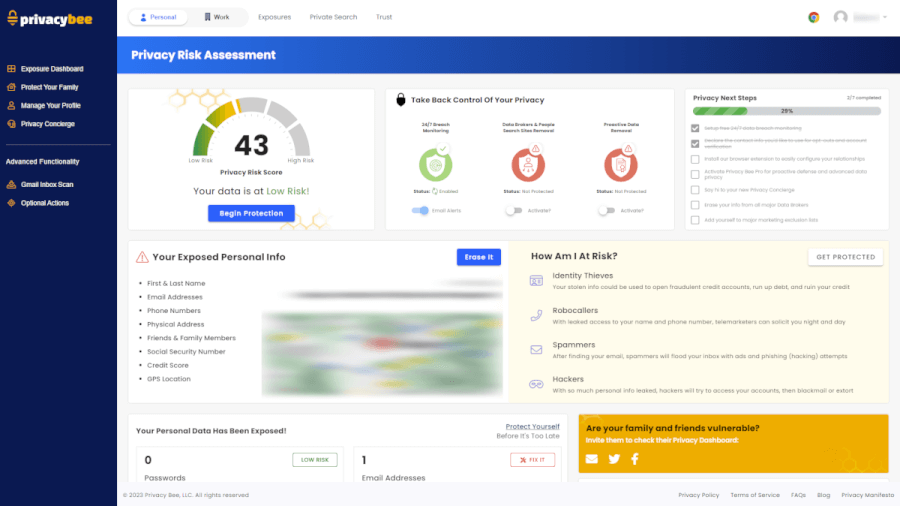Viewport: 900px width, 506px height.
Task: Open Privacy Concierge sidebar label
Action: (x=48, y=124)
